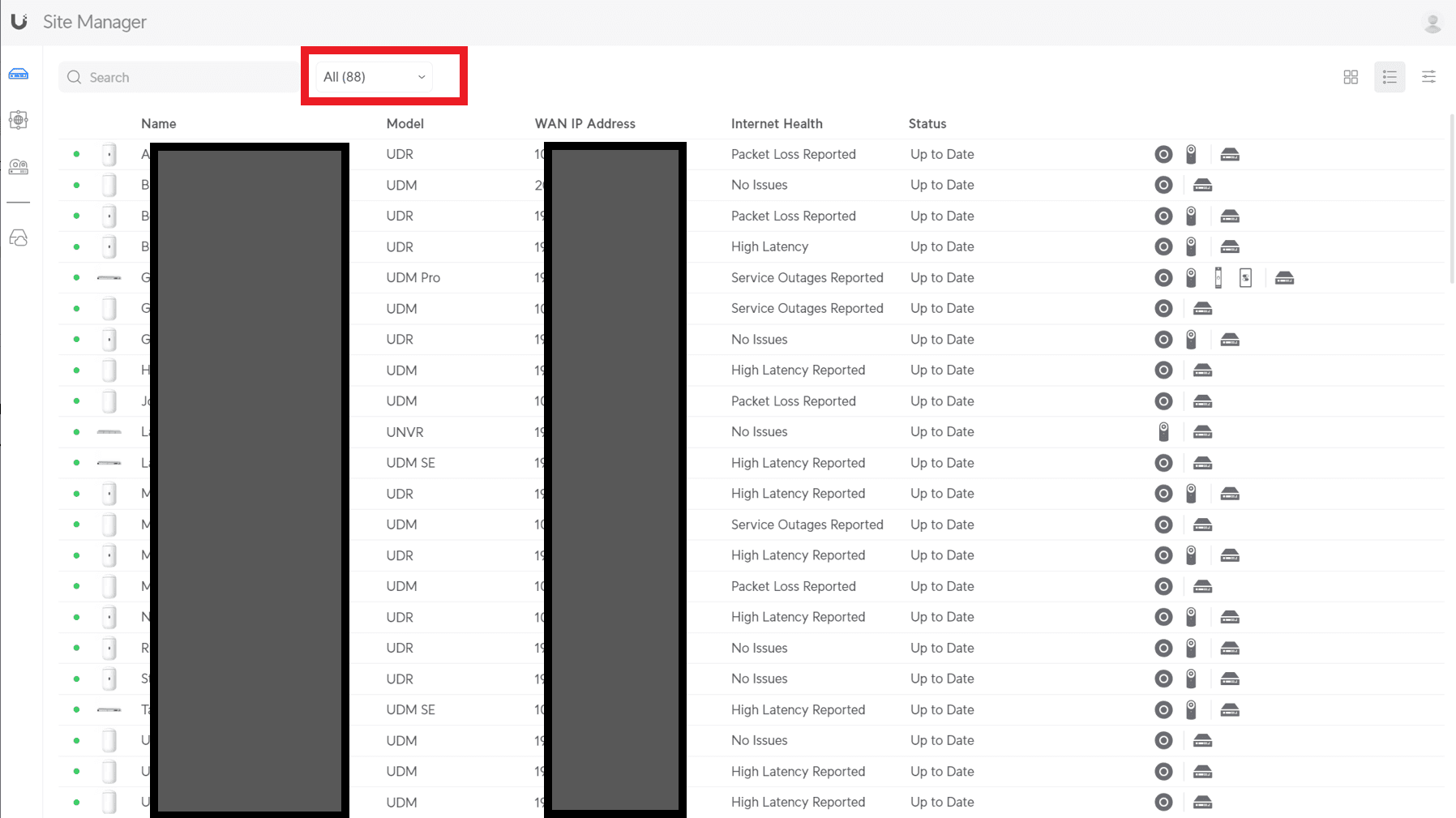Sort by Status column header
Image resolution: width=1456 pixels, height=818 pixels.
pos(927,124)
